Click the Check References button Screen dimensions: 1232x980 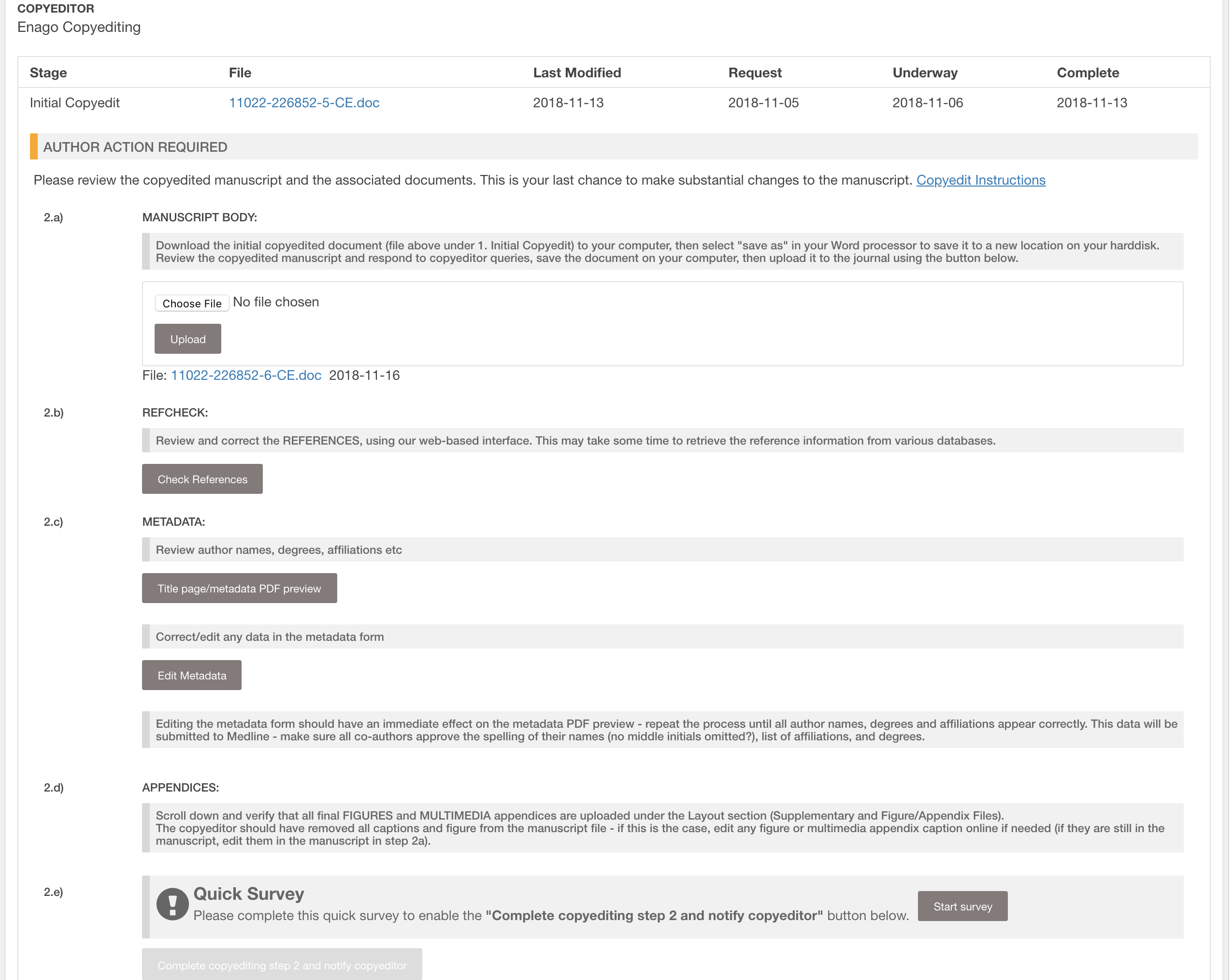(x=202, y=479)
